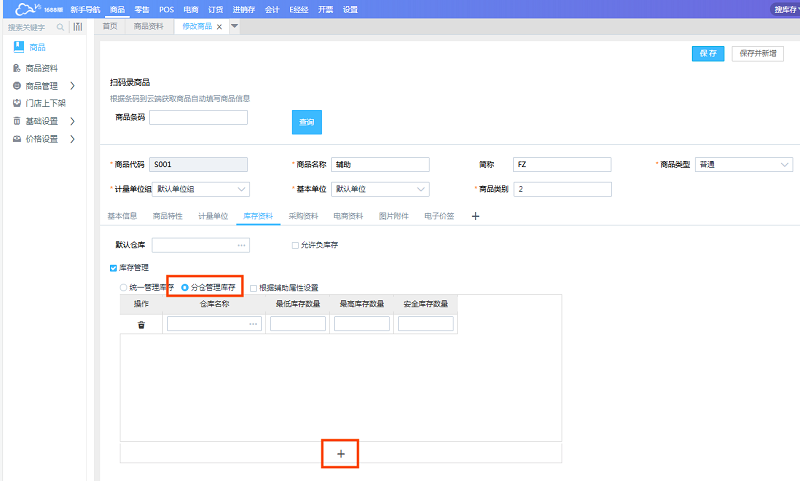Click the trash icon in the warehouse row
Image resolution: width=800 pixels, height=481 pixels.
pos(141,324)
